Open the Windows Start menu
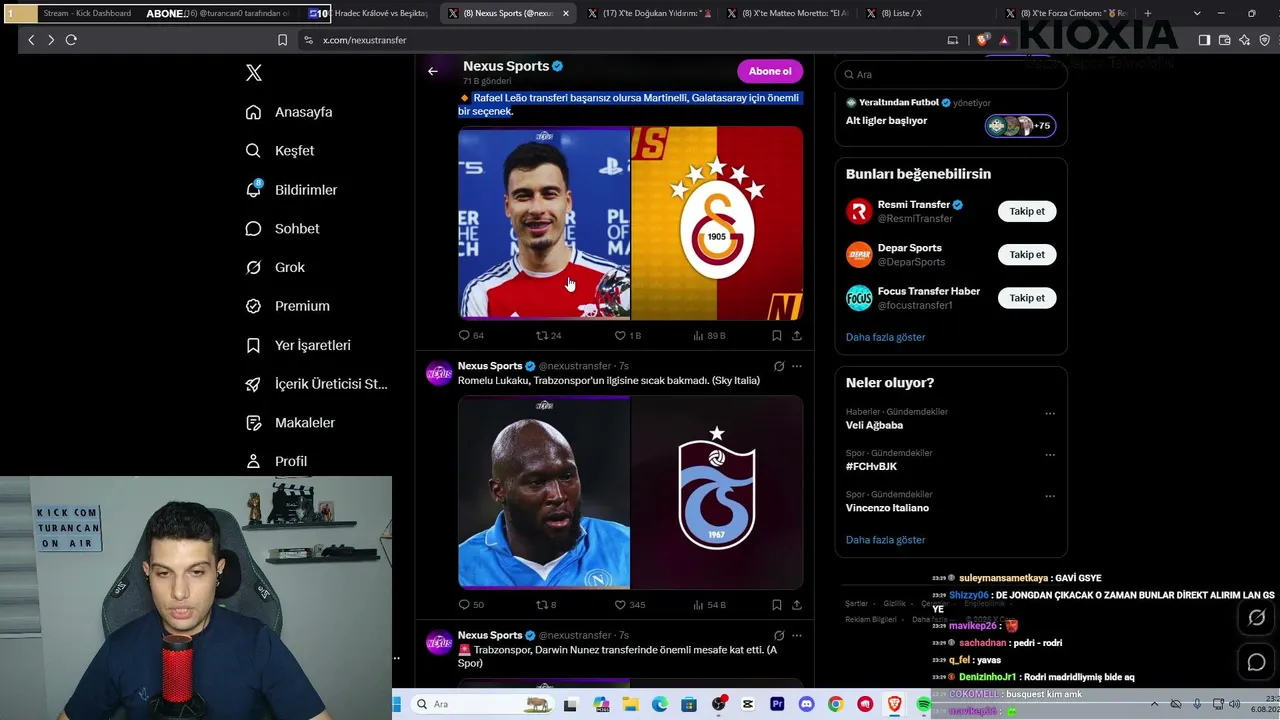1280x720 pixels. click(x=397, y=705)
